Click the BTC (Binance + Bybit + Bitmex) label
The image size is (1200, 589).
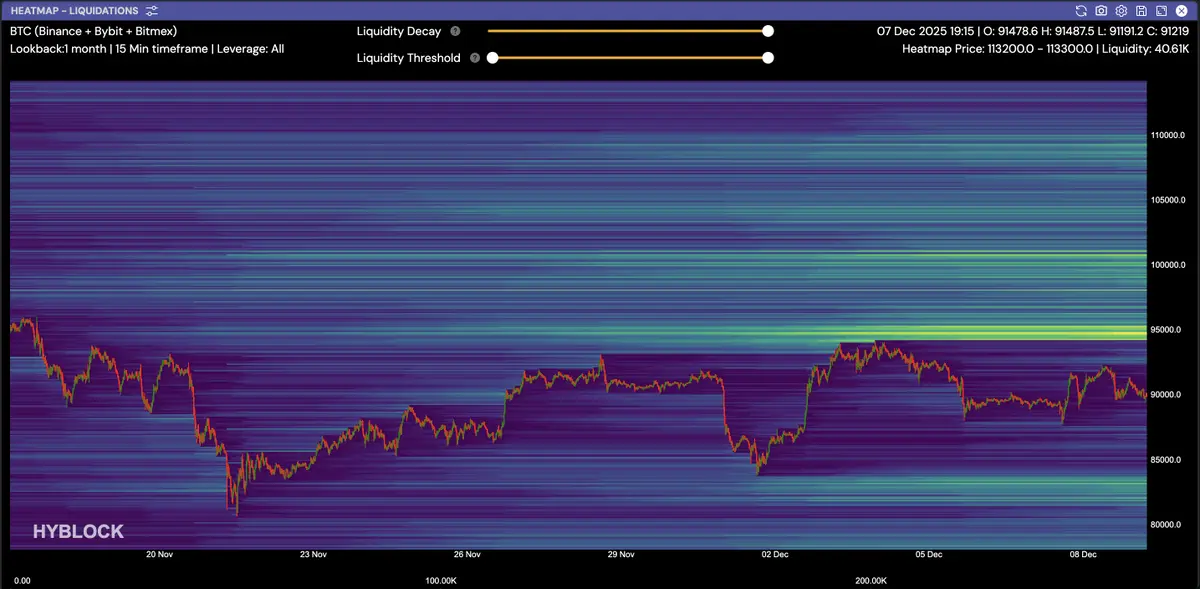tap(93, 31)
